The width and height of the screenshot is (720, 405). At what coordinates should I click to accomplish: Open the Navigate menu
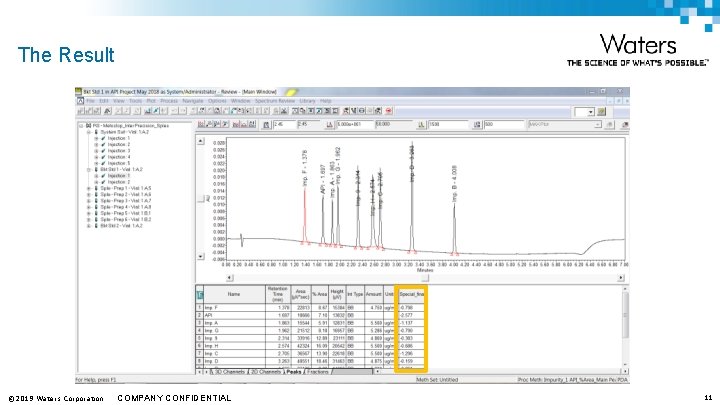(x=192, y=101)
